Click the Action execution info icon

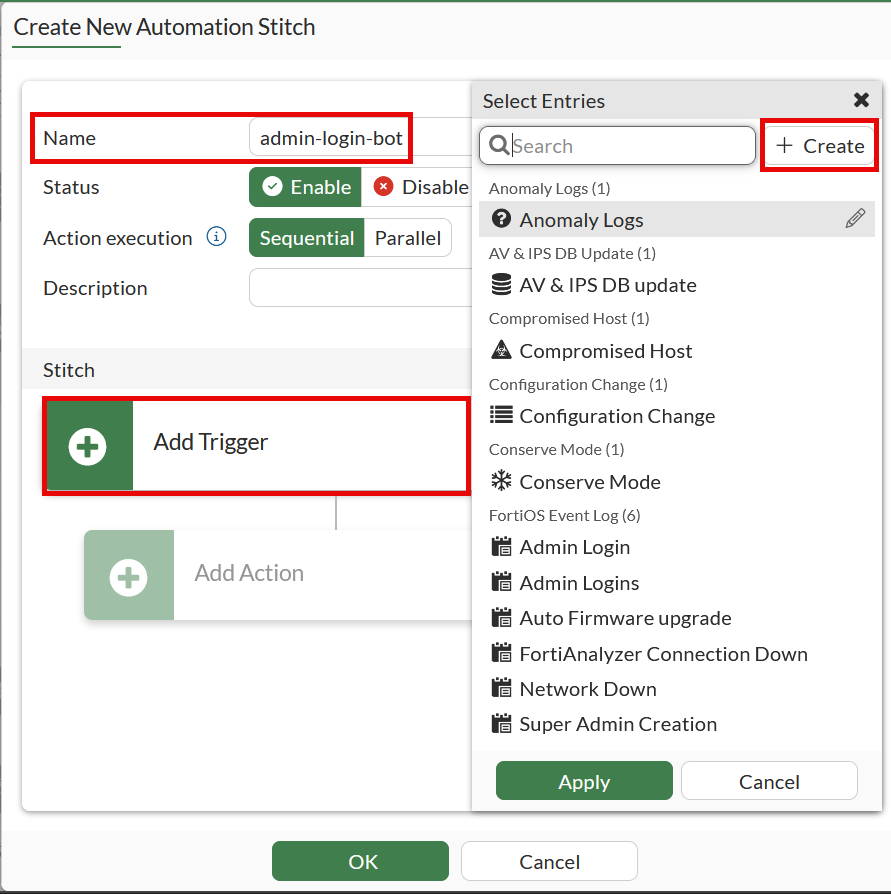(x=216, y=238)
